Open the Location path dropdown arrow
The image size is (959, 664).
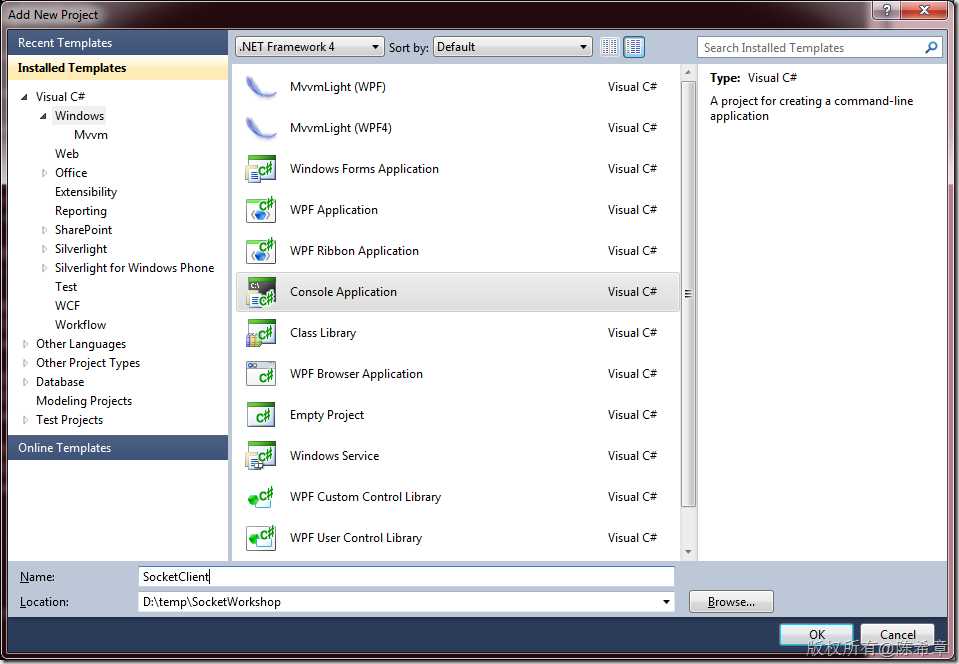click(665, 602)
